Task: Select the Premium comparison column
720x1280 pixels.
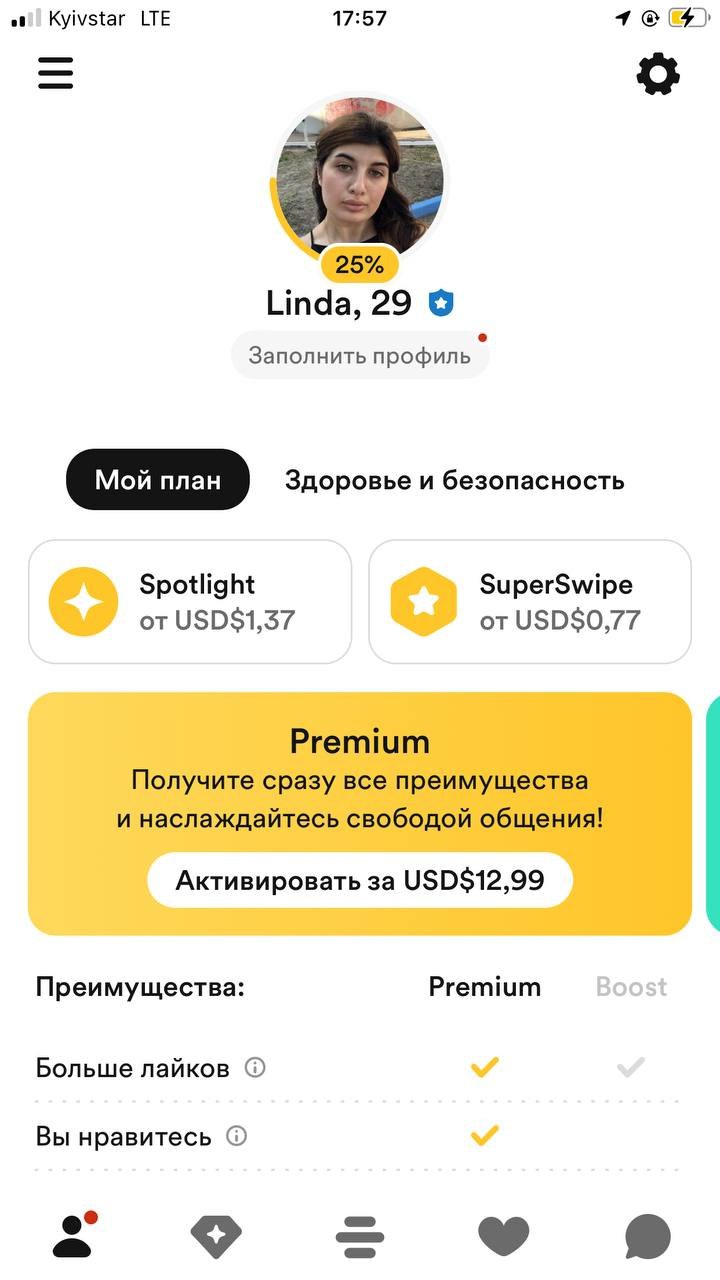Action: (x=484, y=987)
